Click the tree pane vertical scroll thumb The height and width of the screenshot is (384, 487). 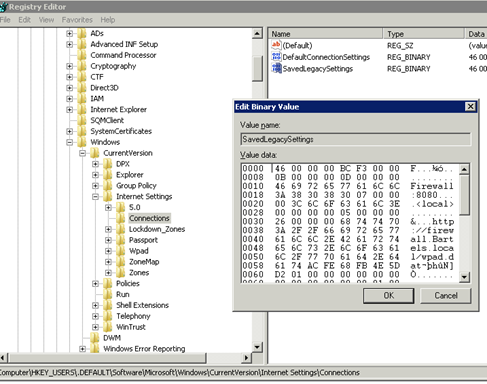pos(257,69)
